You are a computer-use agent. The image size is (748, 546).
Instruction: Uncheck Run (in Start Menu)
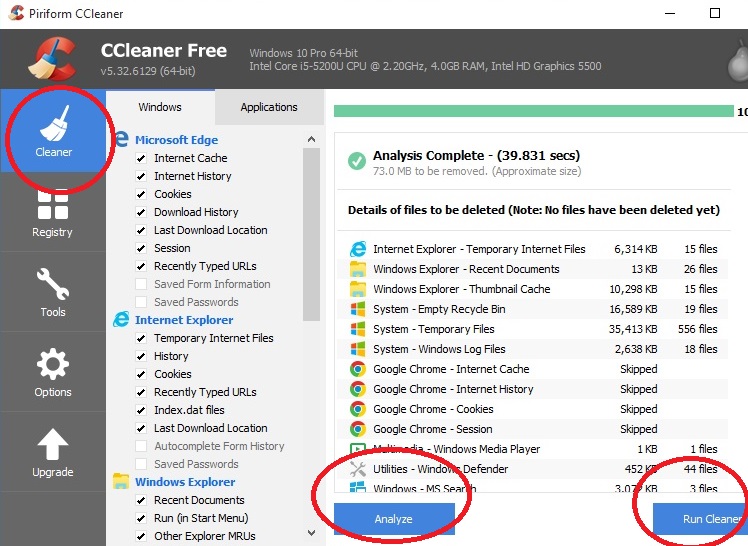point(141,518)
